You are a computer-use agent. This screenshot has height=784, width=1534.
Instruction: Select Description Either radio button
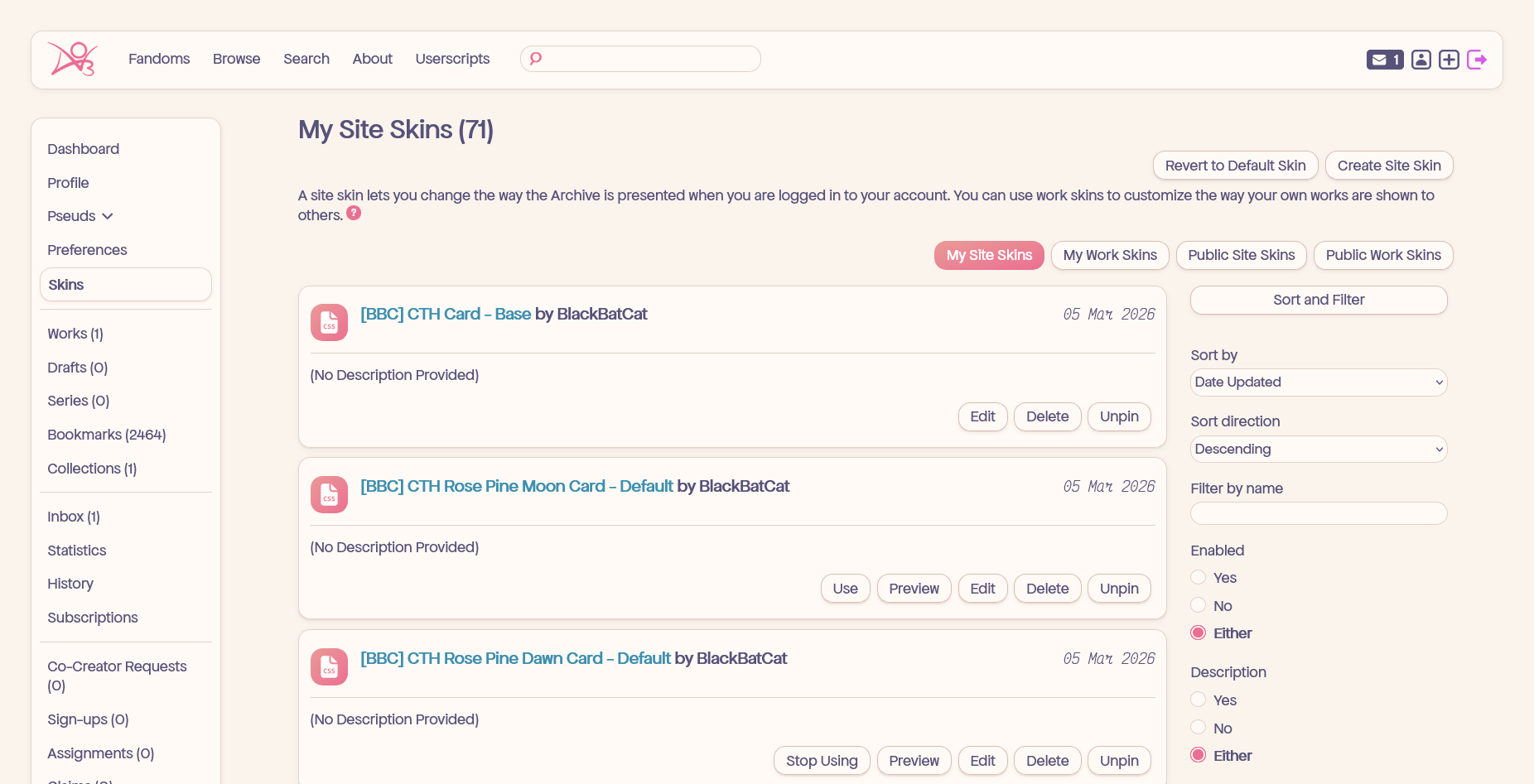[x=1198, y=755]
